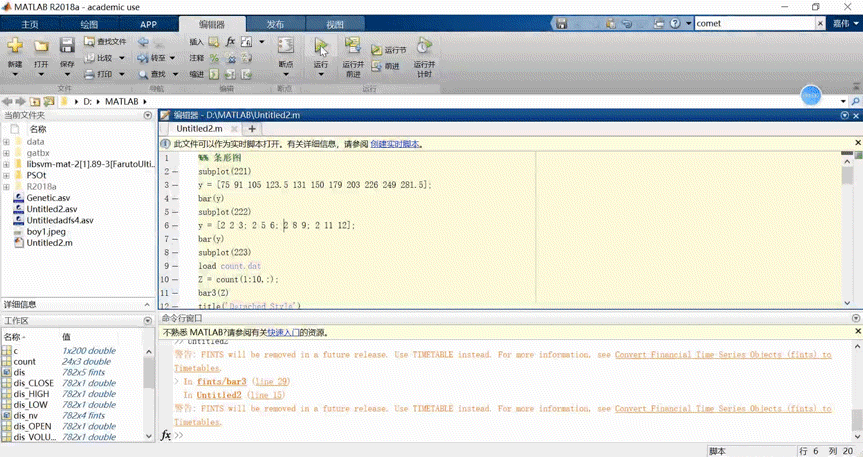Click the fints/bar3 error link
This screenshot has height=457, width=863.
click(x=222, y=382)
